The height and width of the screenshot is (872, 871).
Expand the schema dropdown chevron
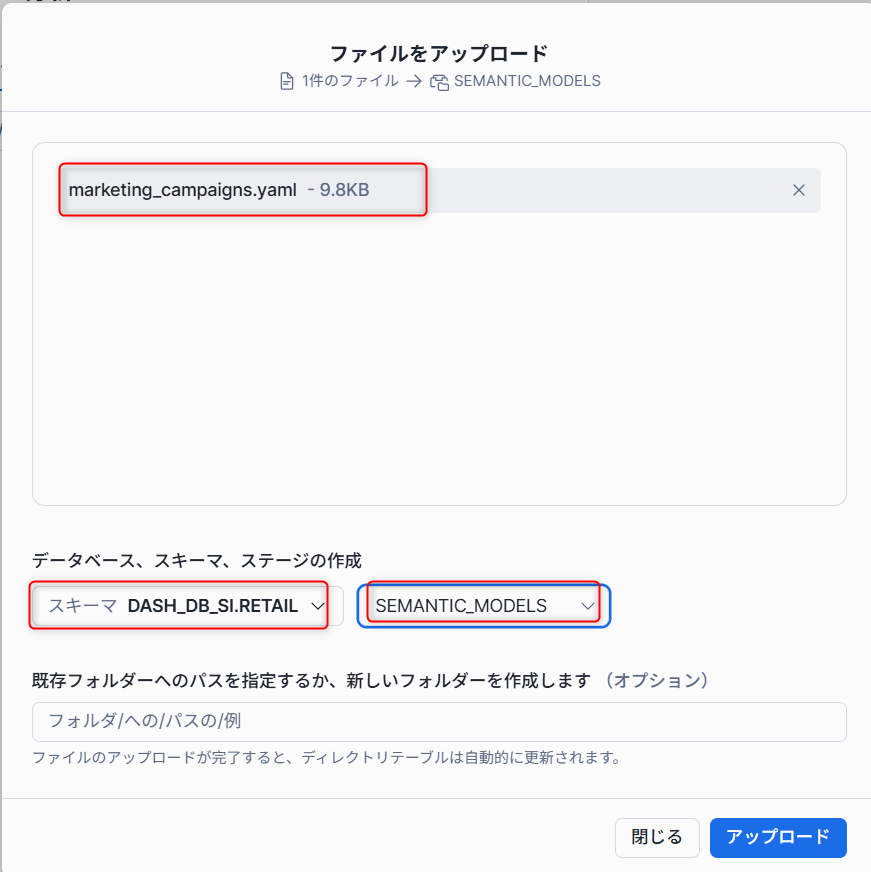pos(318,606)
